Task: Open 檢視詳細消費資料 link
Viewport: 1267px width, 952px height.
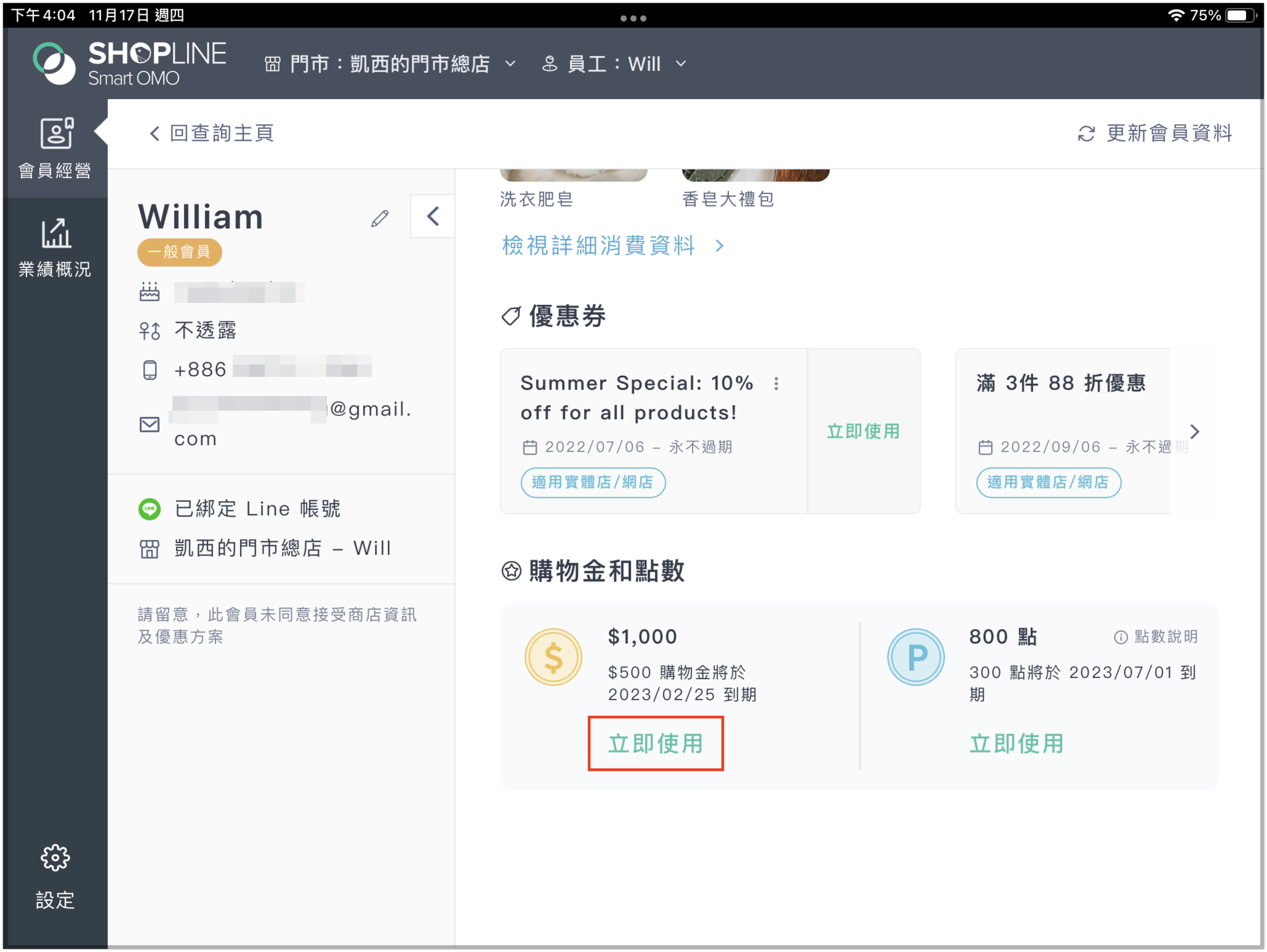Action: 613,246
